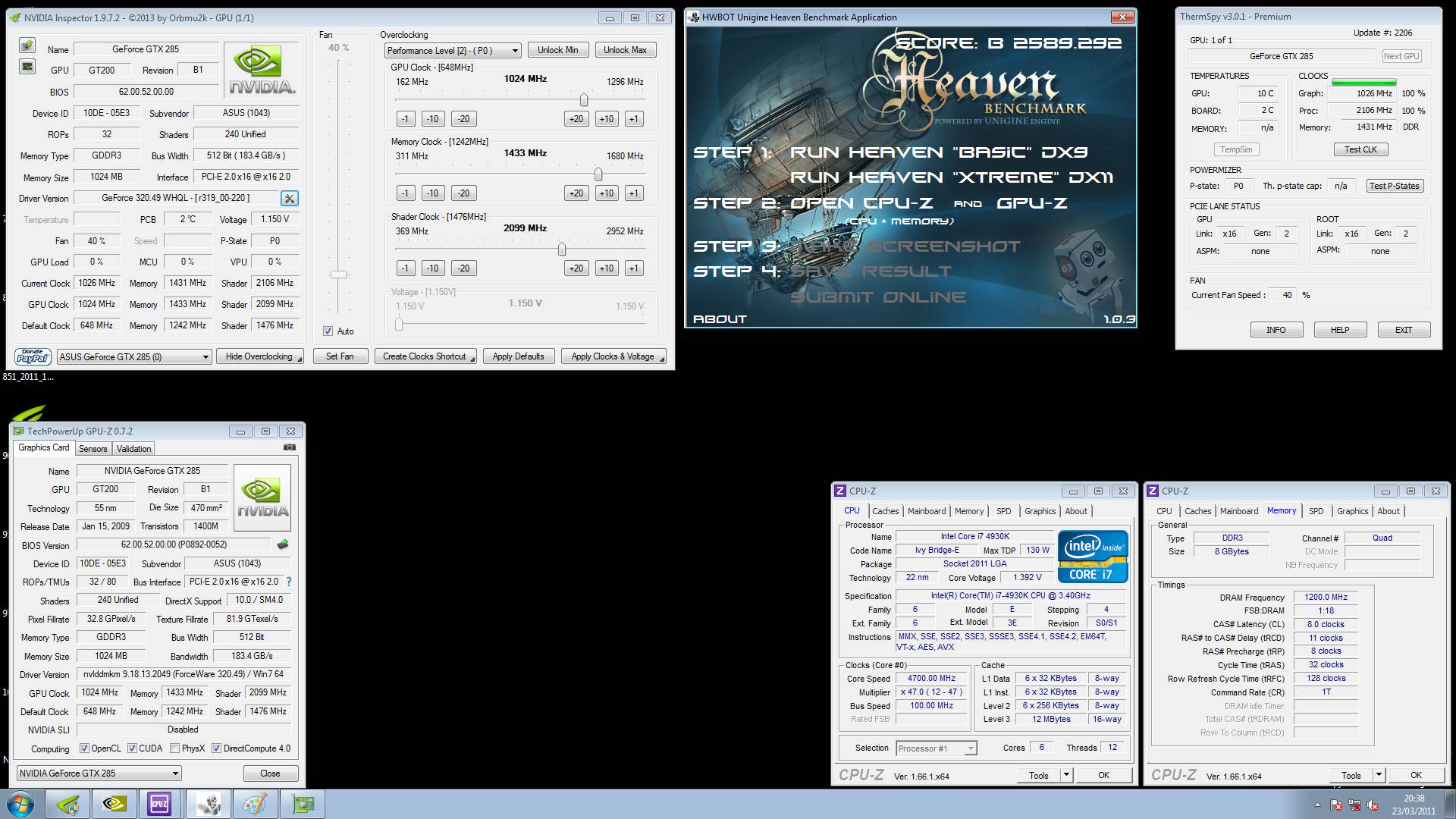
Task: Click the NVIDIA Inspector title bar icon
Action: coord(15,17)
